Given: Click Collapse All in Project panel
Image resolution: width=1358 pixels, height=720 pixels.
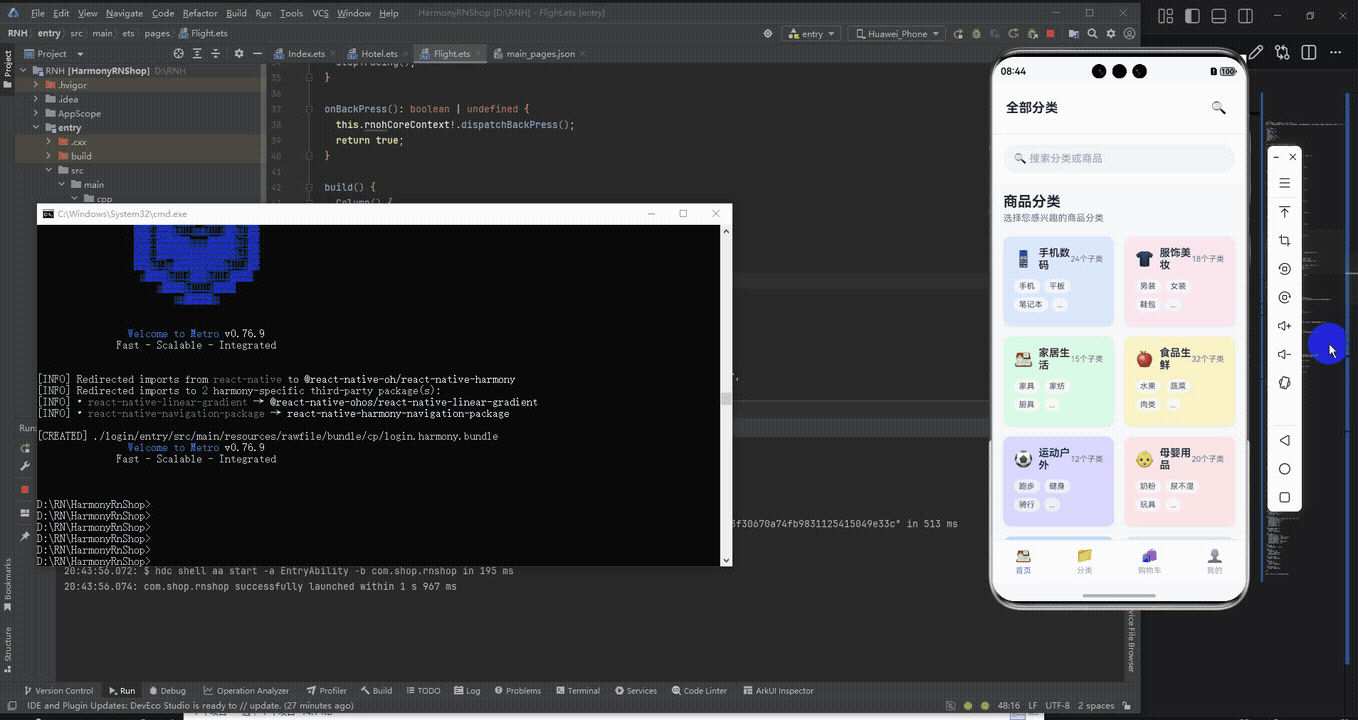Looking at the screenshot, I should click(217, 53).
